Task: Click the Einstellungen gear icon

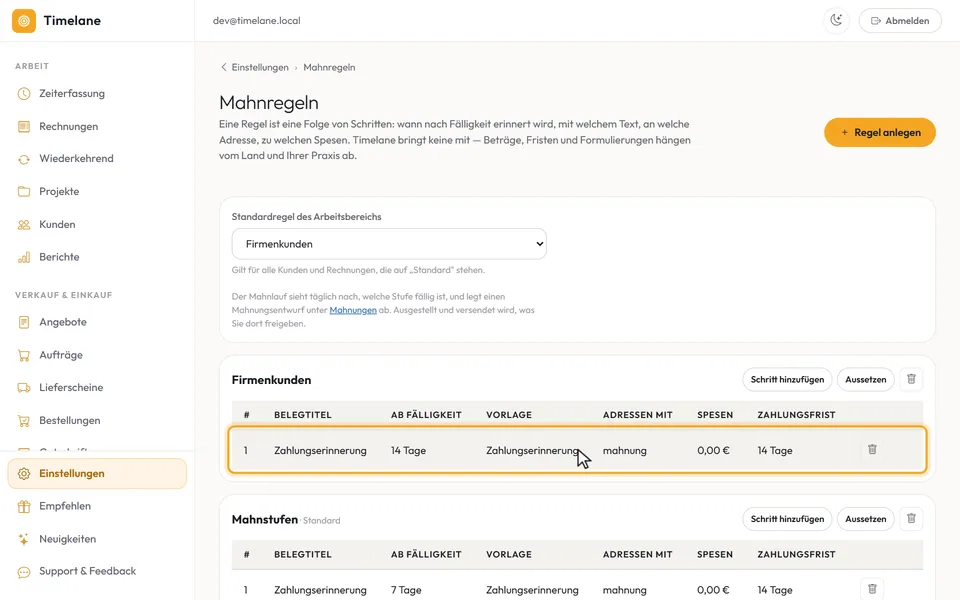Action: [24, 474]
